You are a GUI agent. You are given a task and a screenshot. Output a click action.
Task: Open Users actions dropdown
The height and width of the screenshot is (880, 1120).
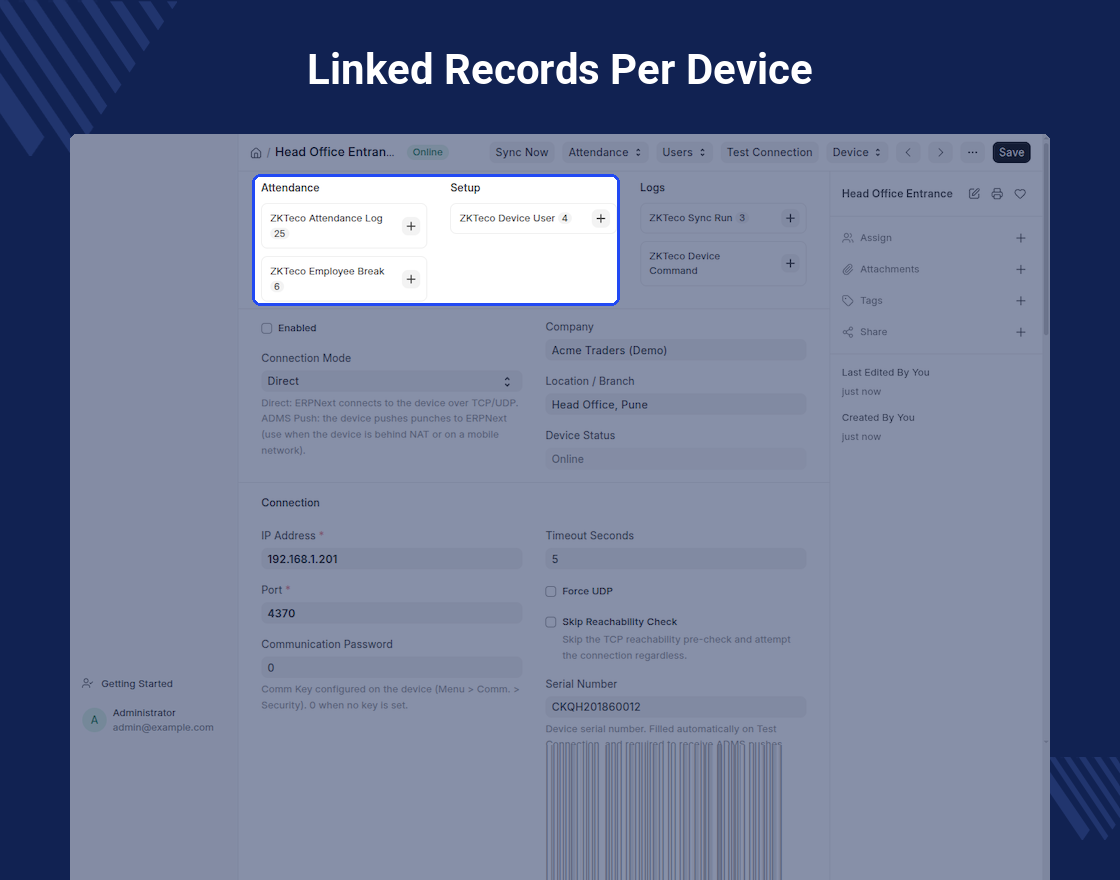684,152
